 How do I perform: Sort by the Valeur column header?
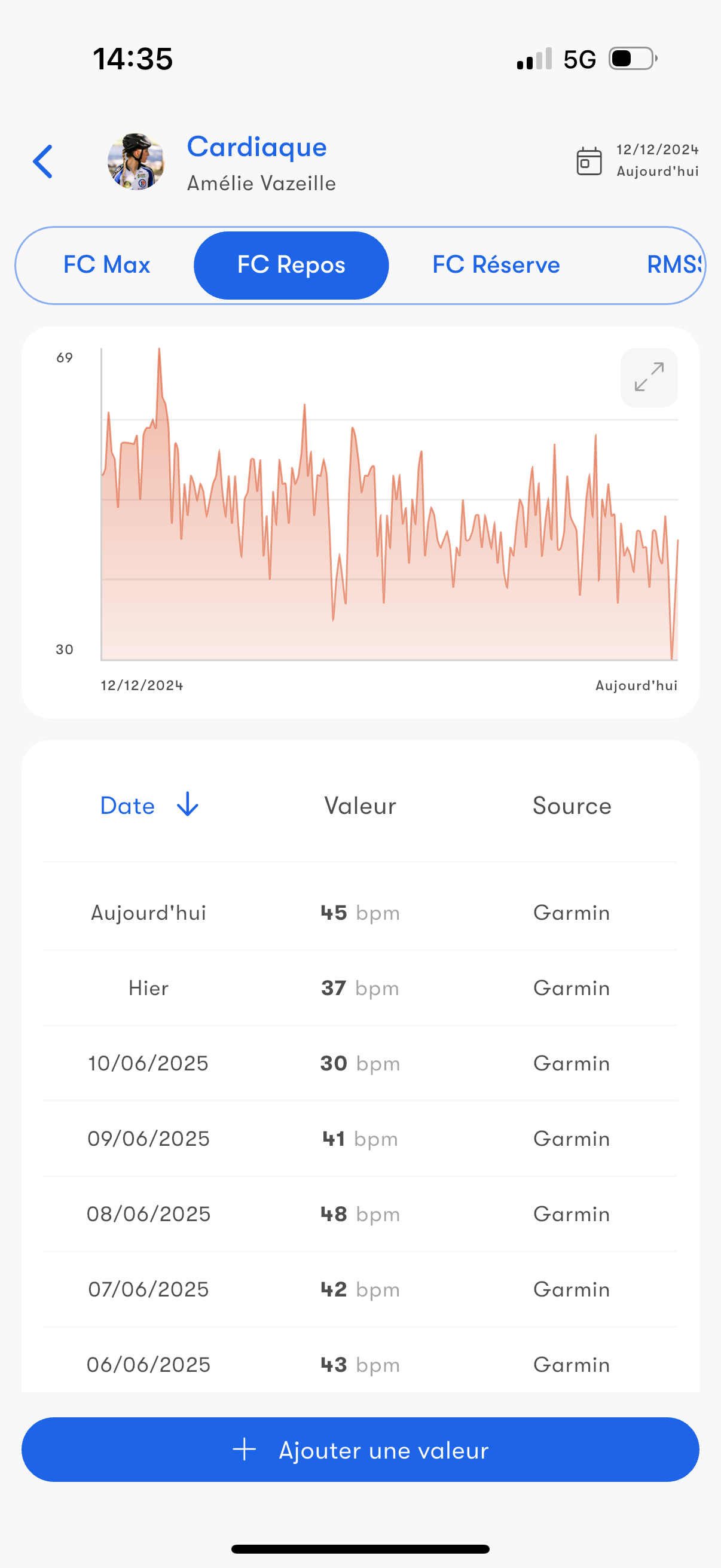coord(360,806)
